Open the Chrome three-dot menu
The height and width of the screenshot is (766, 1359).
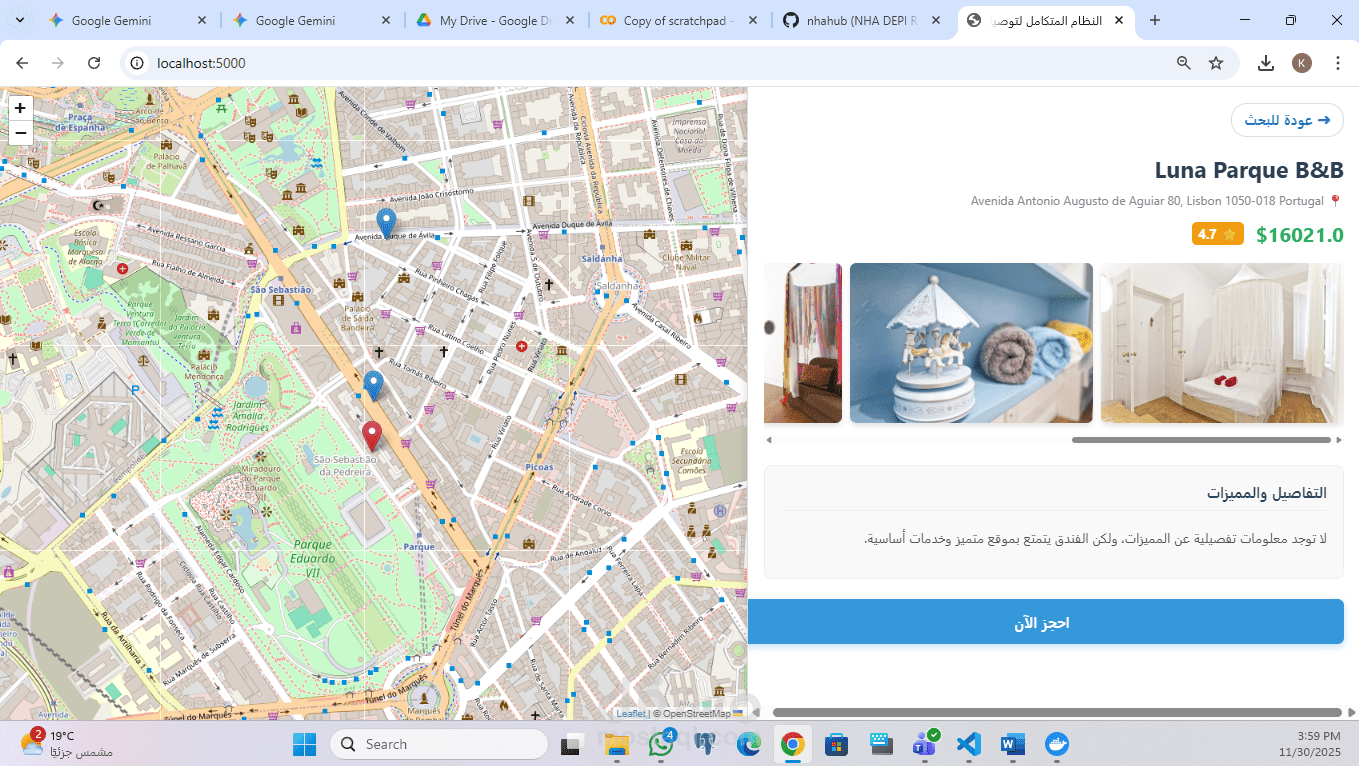click(x=1338, y=63)
